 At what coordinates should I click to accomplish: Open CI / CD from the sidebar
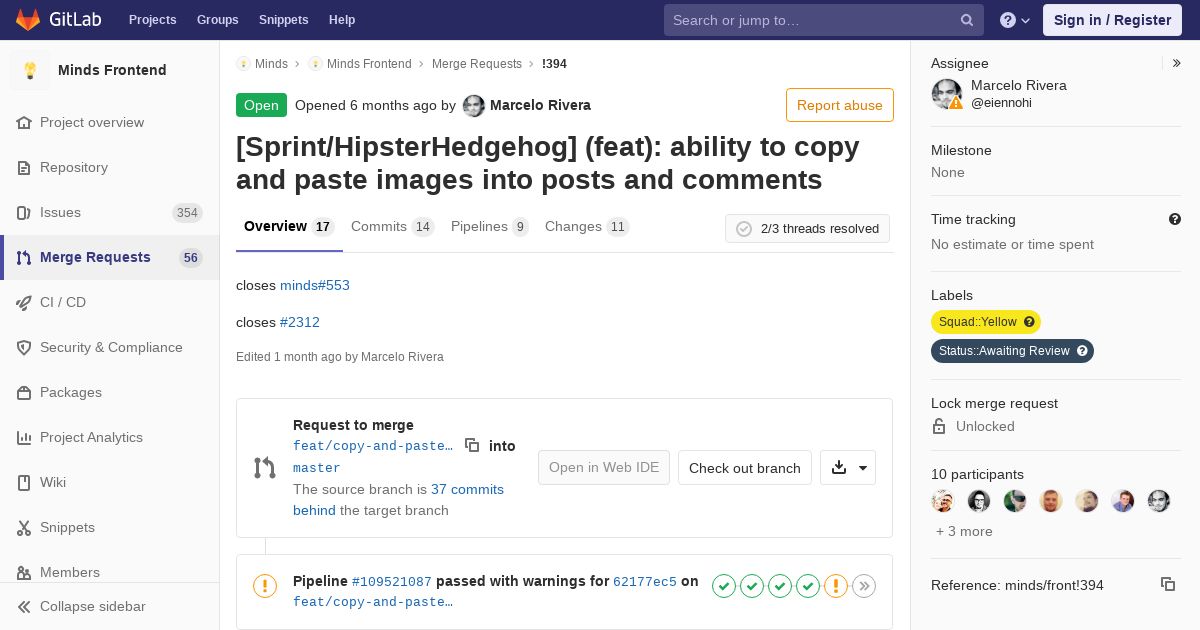(63, 302)
